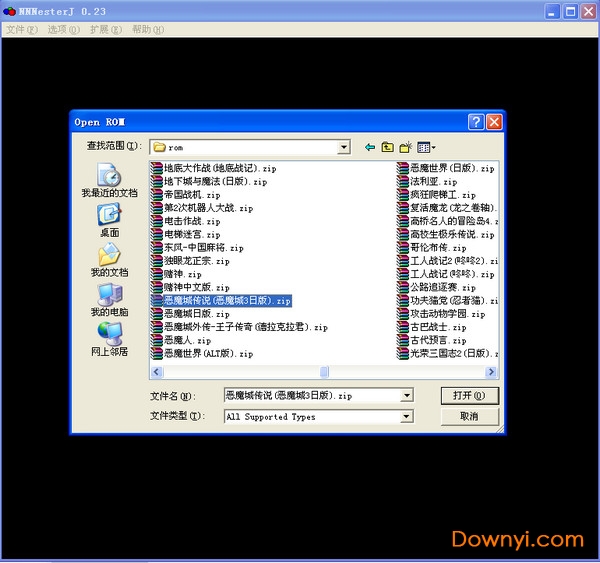Click archive icon of 赌神.zip
Viewport: 600px width, 563px height.
(x=157, y=274)
